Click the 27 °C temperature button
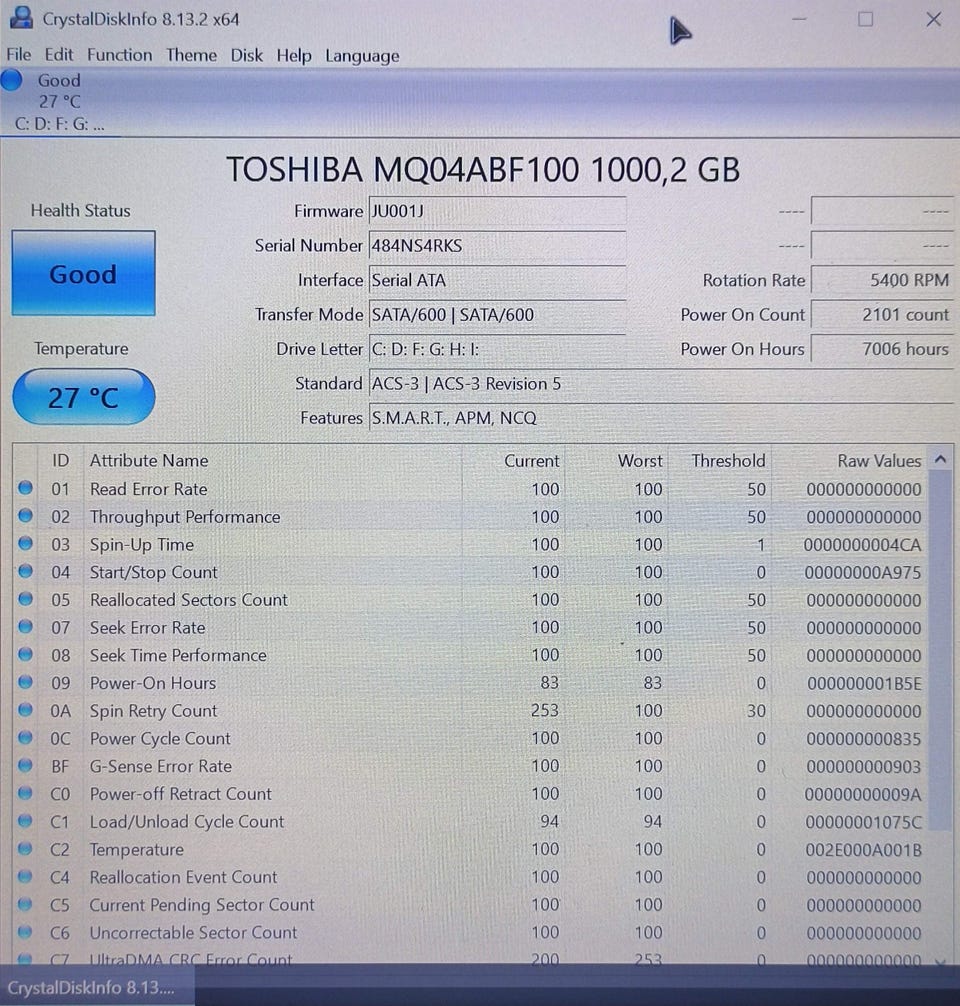960x1006 pixels. click(83, 397)
